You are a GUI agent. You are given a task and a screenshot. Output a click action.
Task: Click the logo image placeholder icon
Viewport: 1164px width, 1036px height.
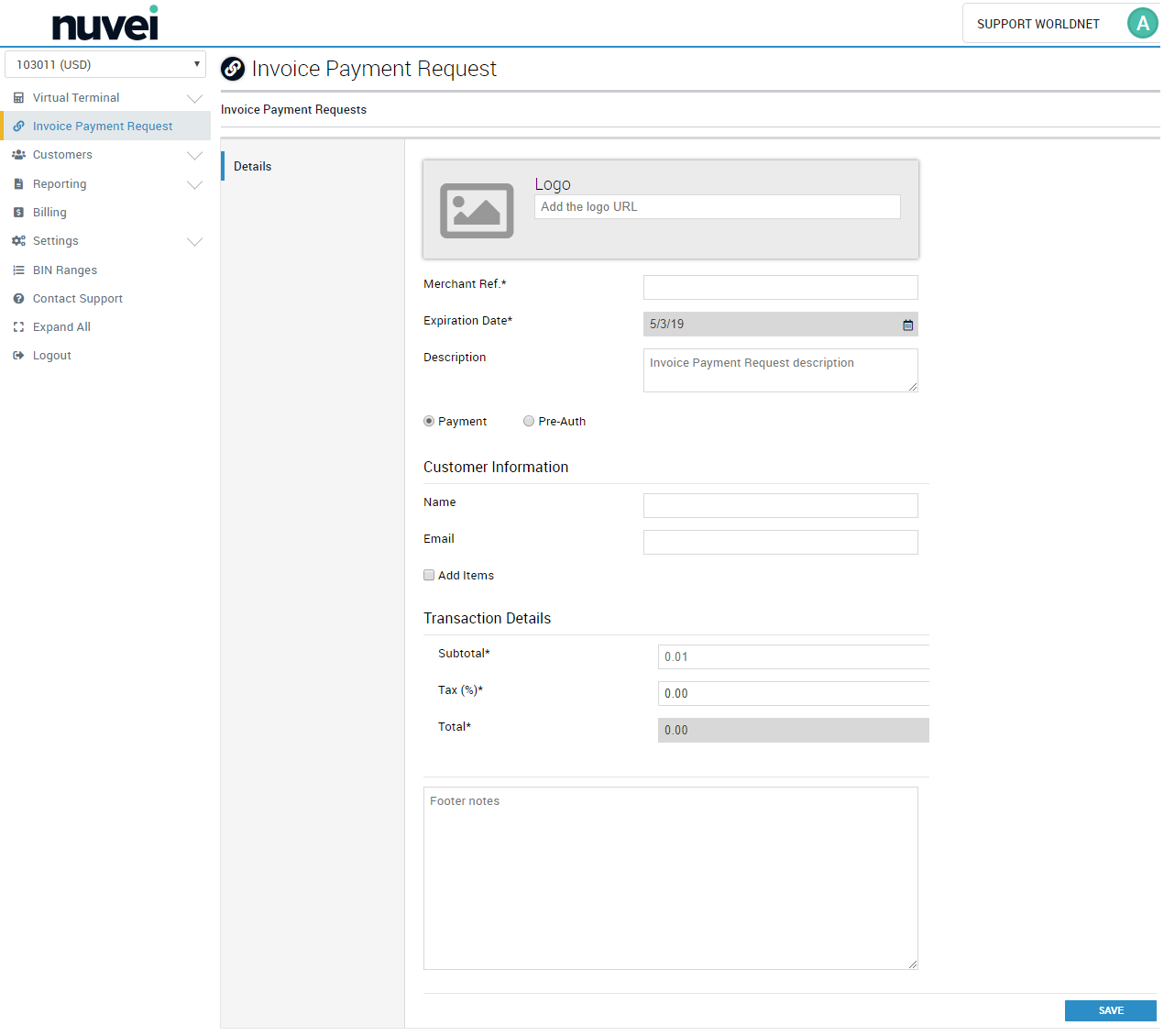click(477, 210)
